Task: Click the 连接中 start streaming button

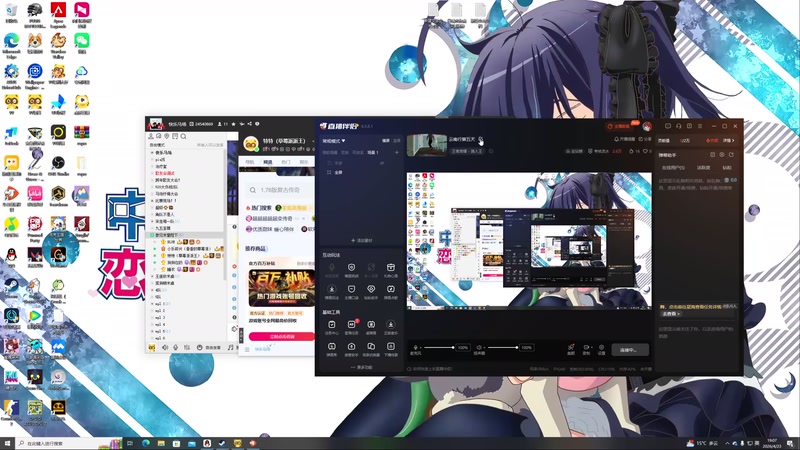Action: pyautogui.click(x=630, y=349)
